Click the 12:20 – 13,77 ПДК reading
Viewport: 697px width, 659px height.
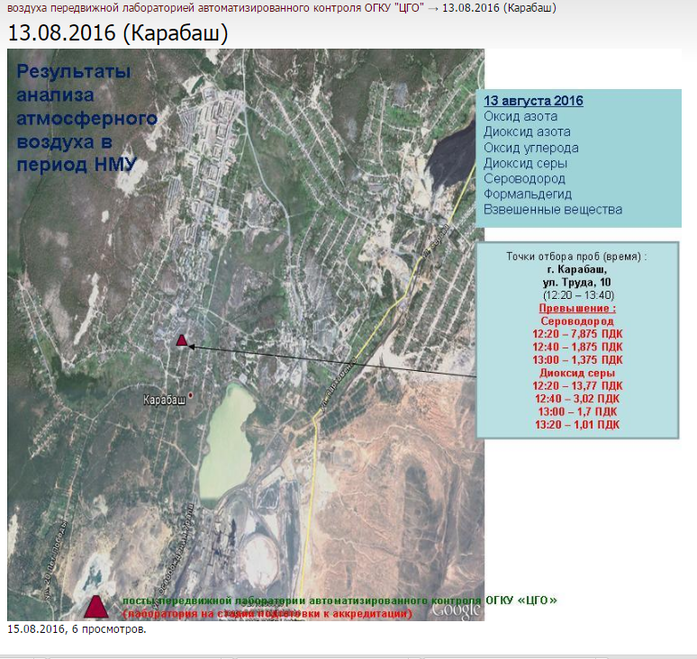578,385
